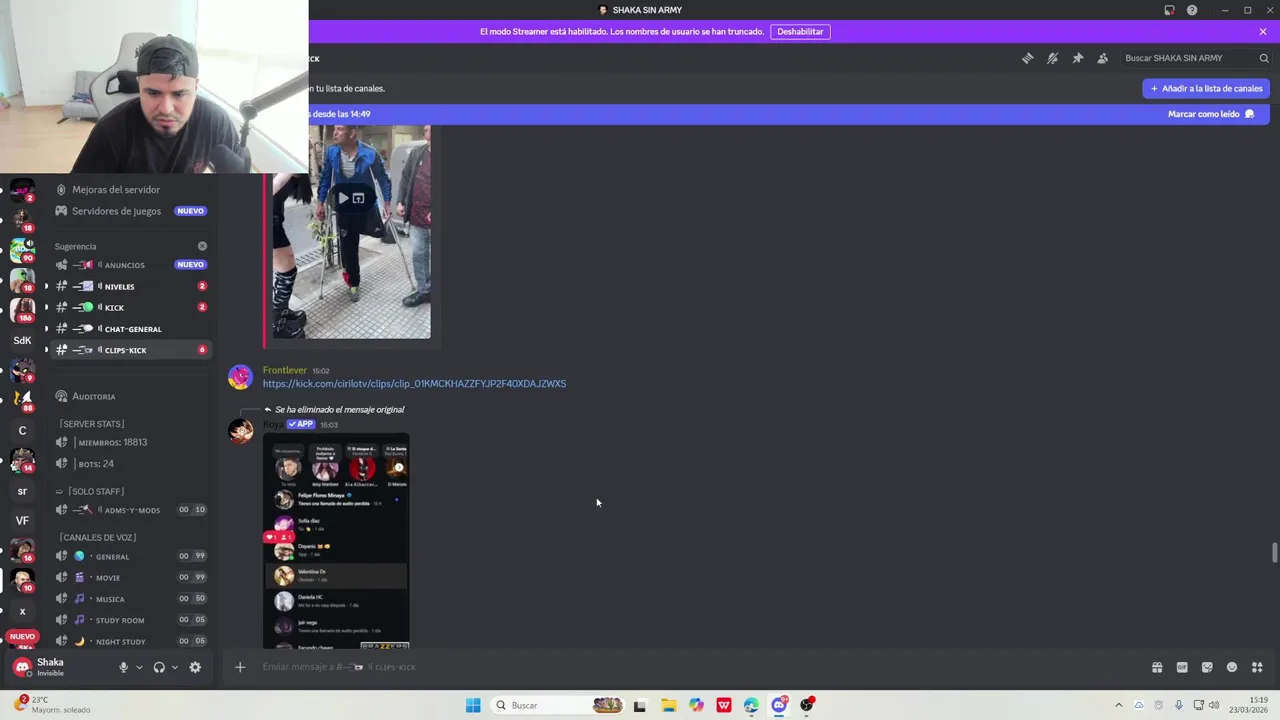Join MOVIE voice channel
Screen dimensions: 1280x720
pyautogui.click(x=130, y=577)
